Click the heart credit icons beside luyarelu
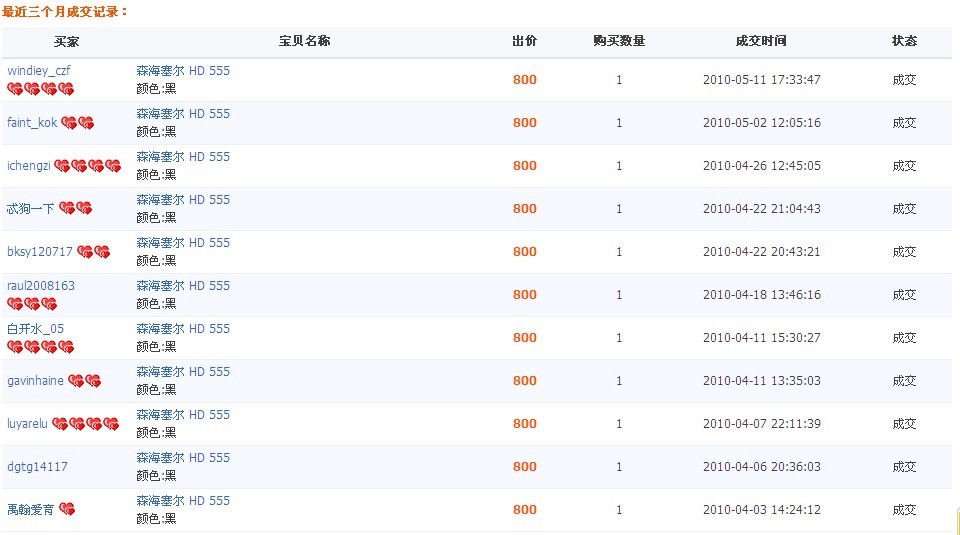The width and height of the screenshot is (960, 535). pyautogui.click(x=86, y=424)
